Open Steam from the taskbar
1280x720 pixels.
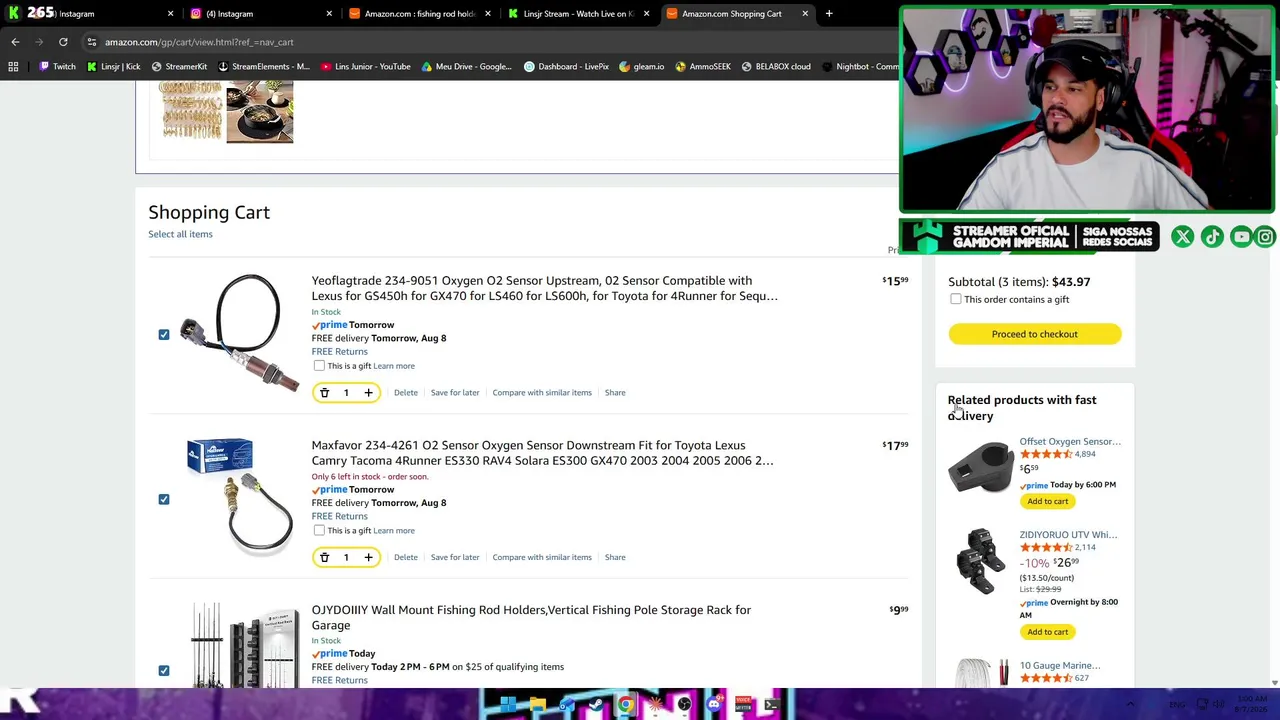[x=596, y=705]
